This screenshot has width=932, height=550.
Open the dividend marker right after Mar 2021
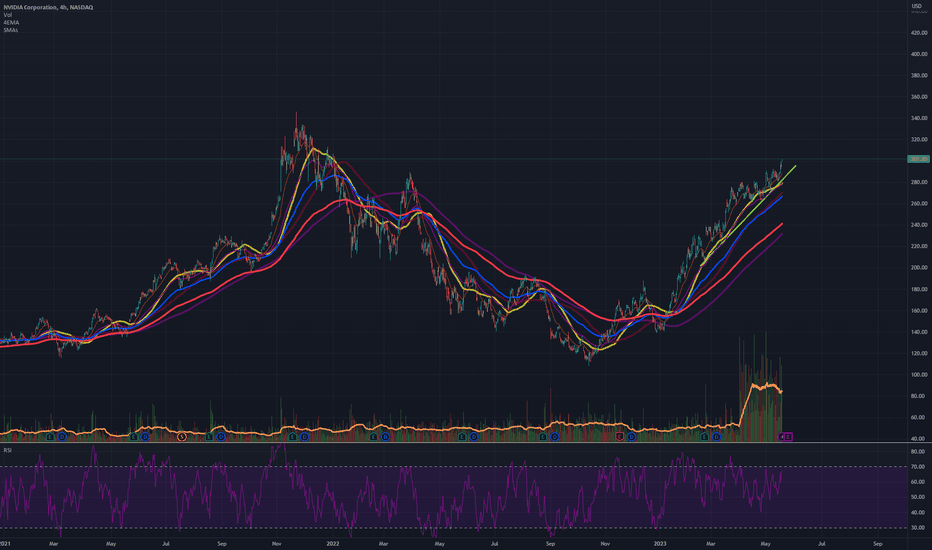(62, 437)
